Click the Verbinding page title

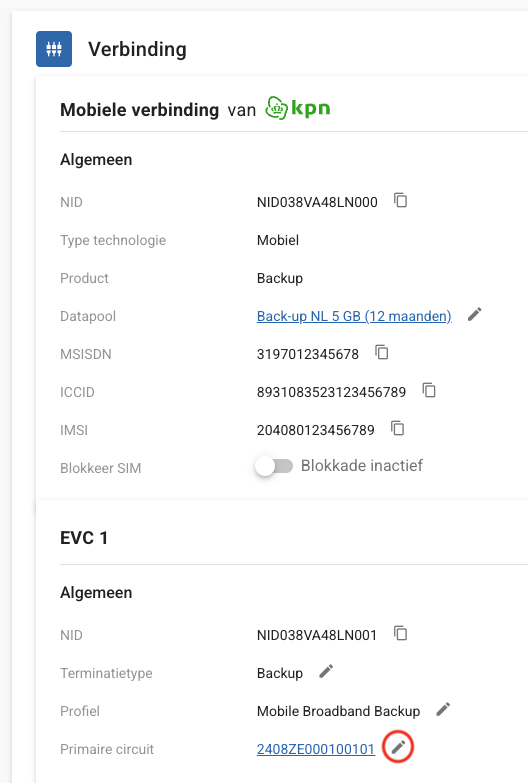pyautogui.click(x=137, y=49)
